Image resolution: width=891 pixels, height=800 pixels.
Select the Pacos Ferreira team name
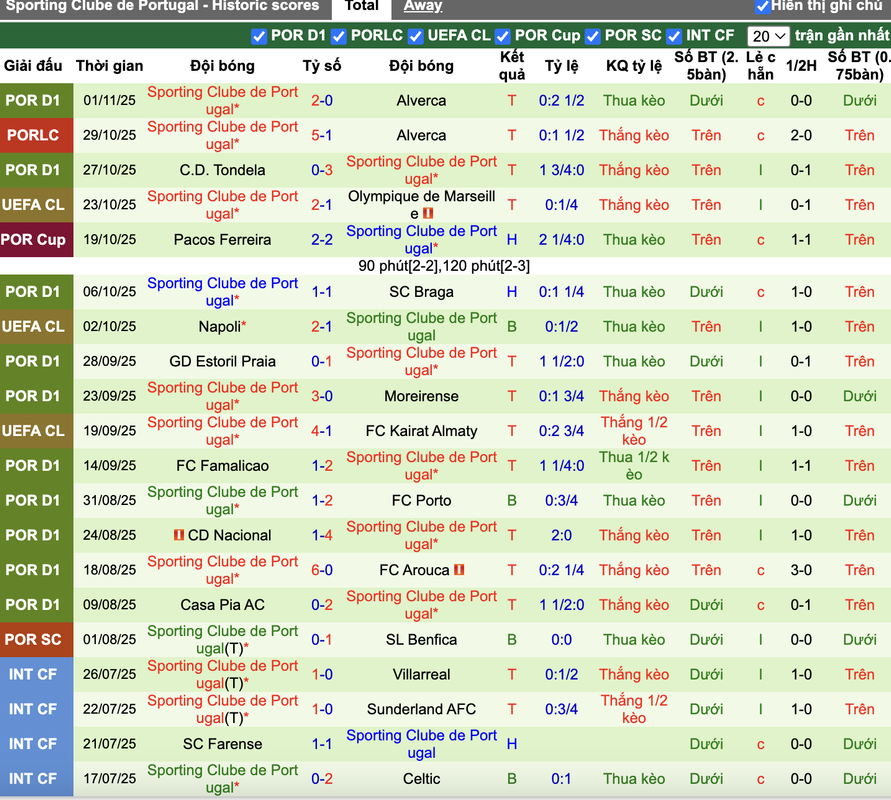click(x=223, y=240)
